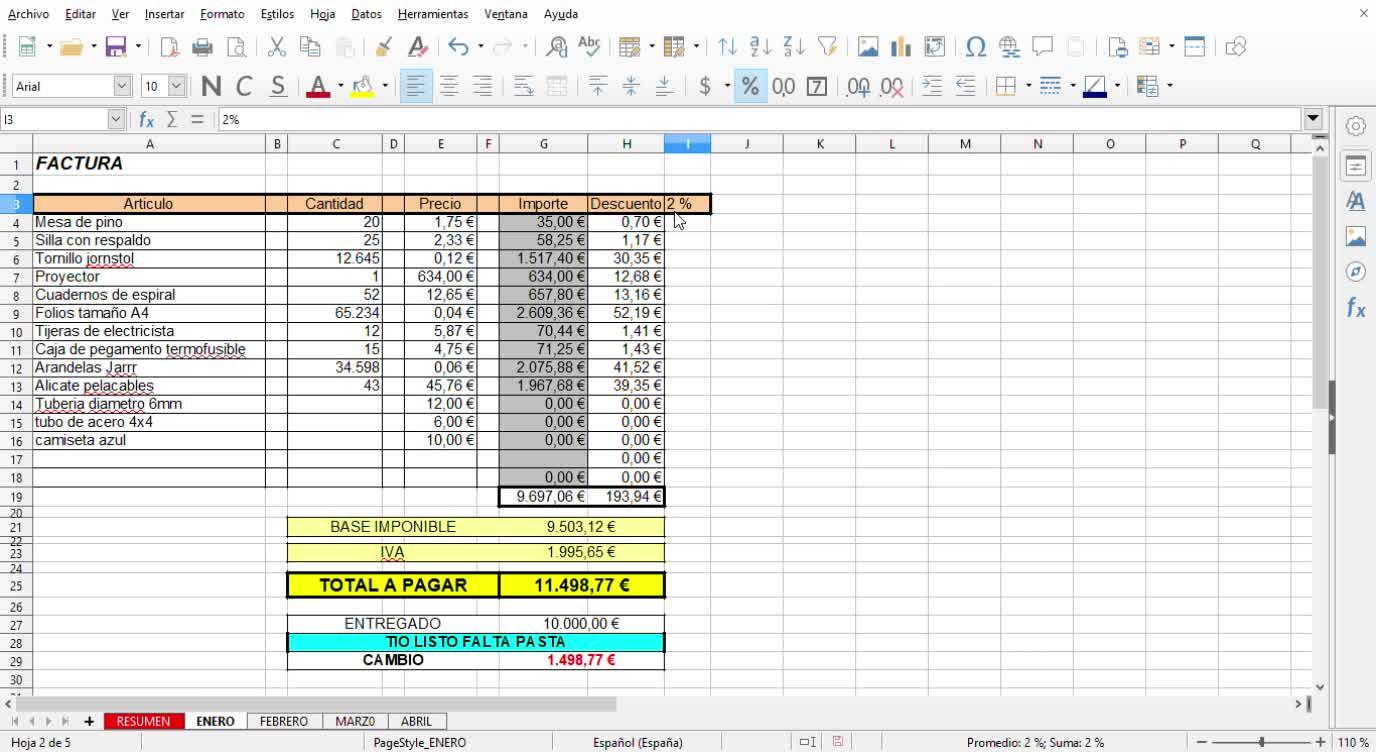
Task: Remove a decimal place
Action: coord(892,86)
